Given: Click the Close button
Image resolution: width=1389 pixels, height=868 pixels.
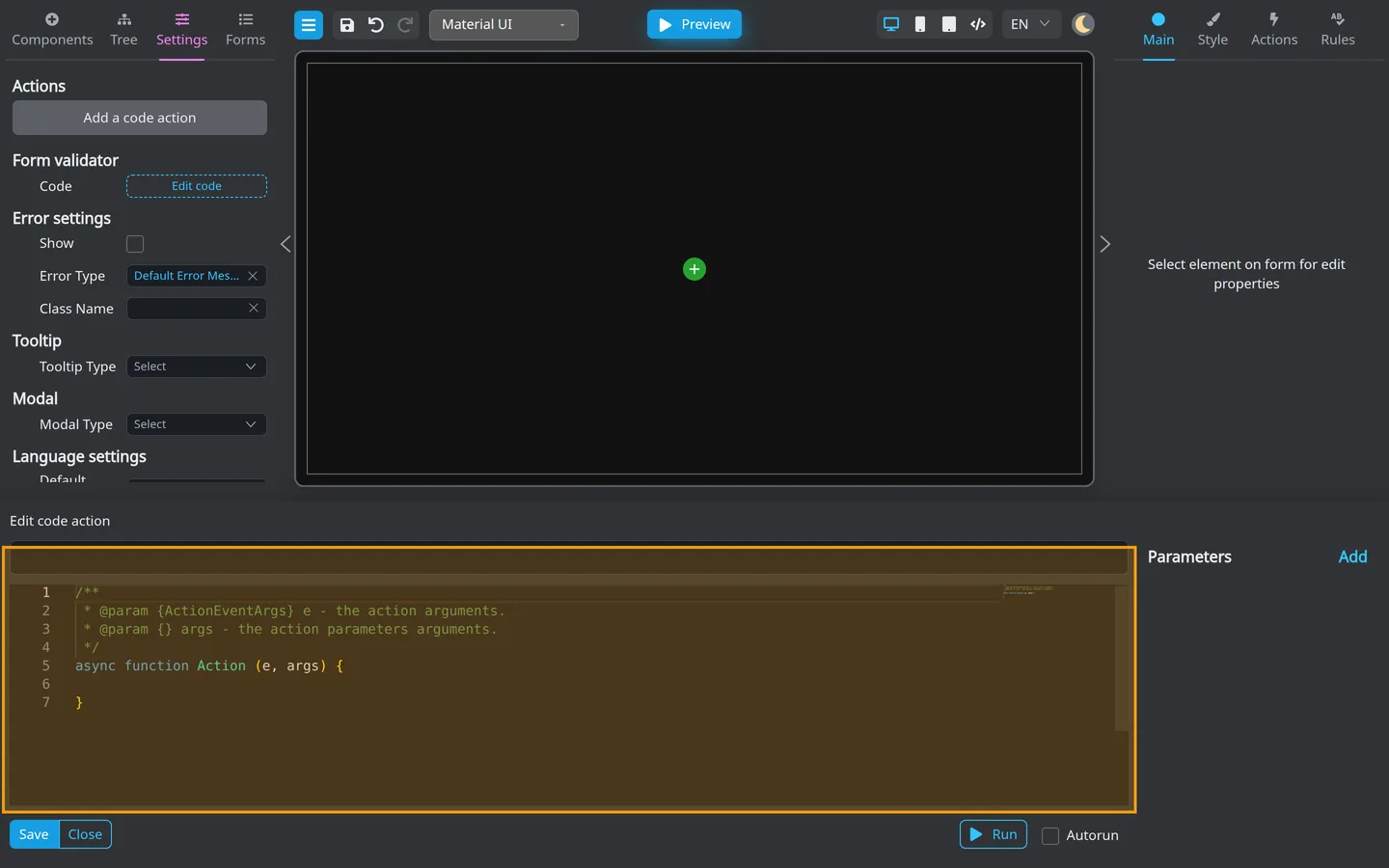Looking at the screenshot, I should point(85,834).
